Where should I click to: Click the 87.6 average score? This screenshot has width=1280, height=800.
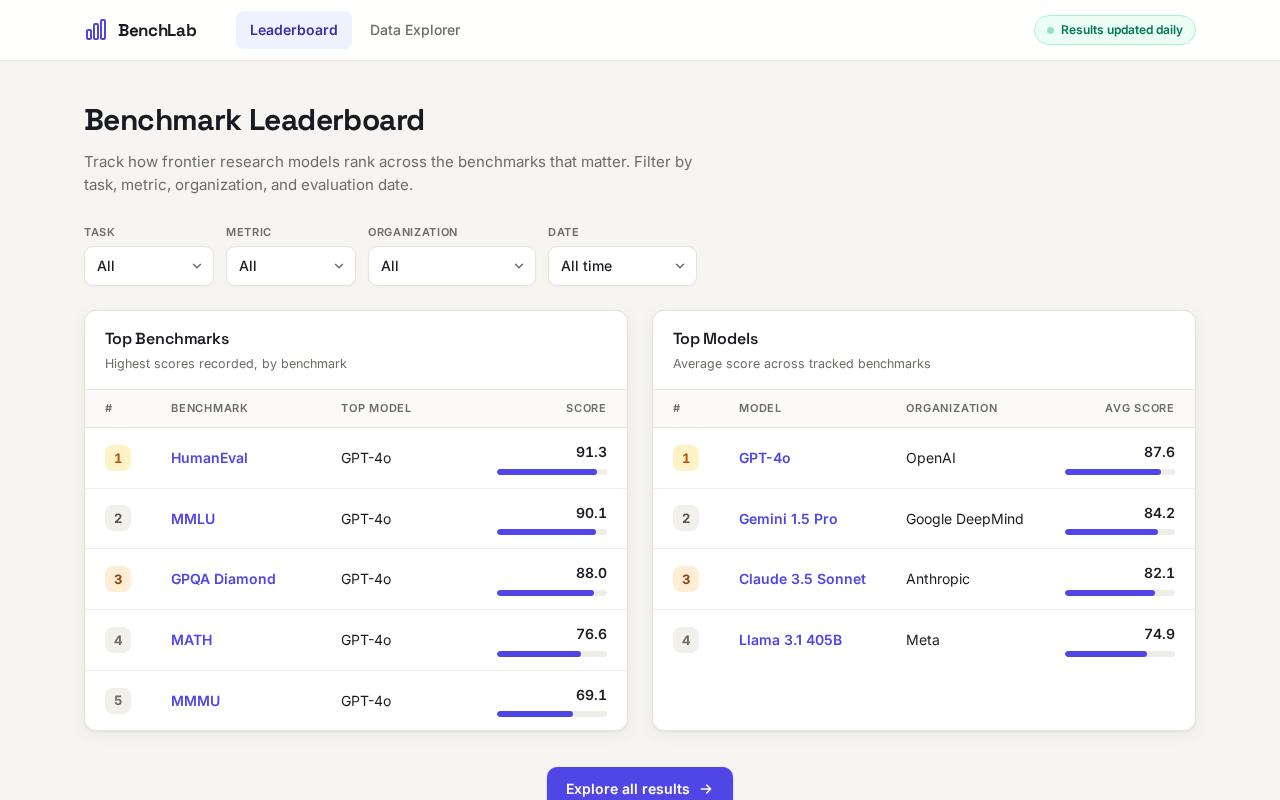[1159, 452]
